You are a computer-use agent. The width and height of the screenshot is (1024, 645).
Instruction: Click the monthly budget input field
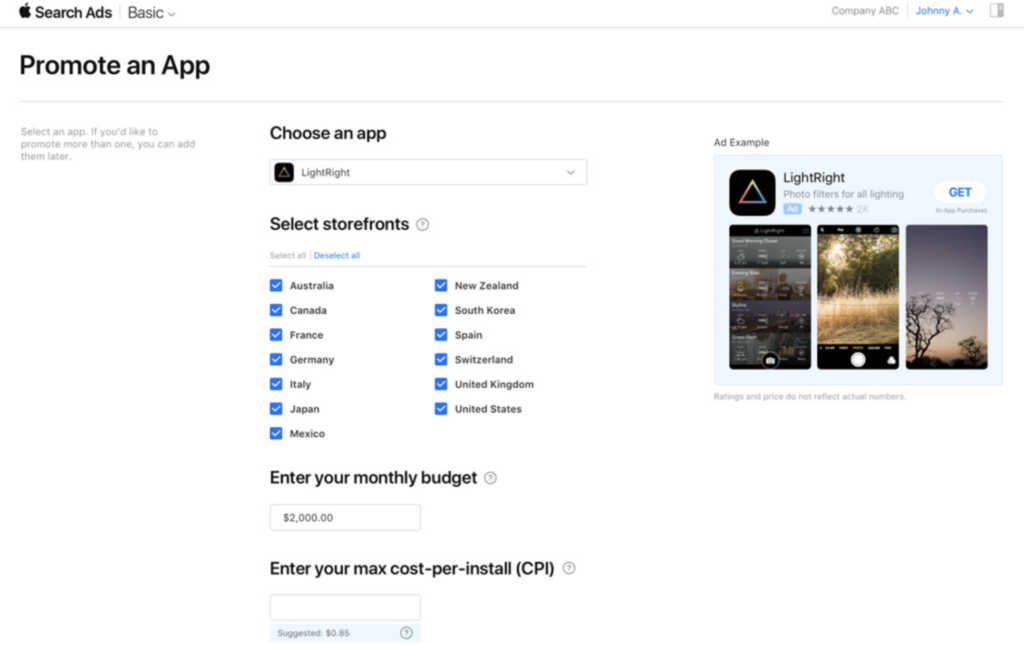click(x=344, y=517)
